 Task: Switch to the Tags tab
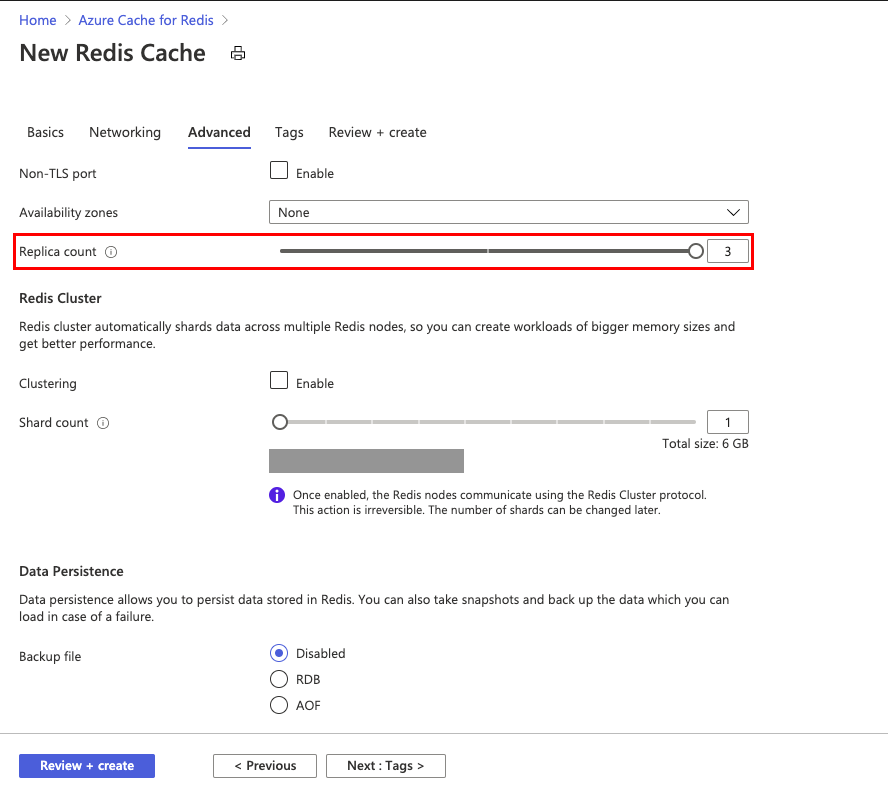289,133
